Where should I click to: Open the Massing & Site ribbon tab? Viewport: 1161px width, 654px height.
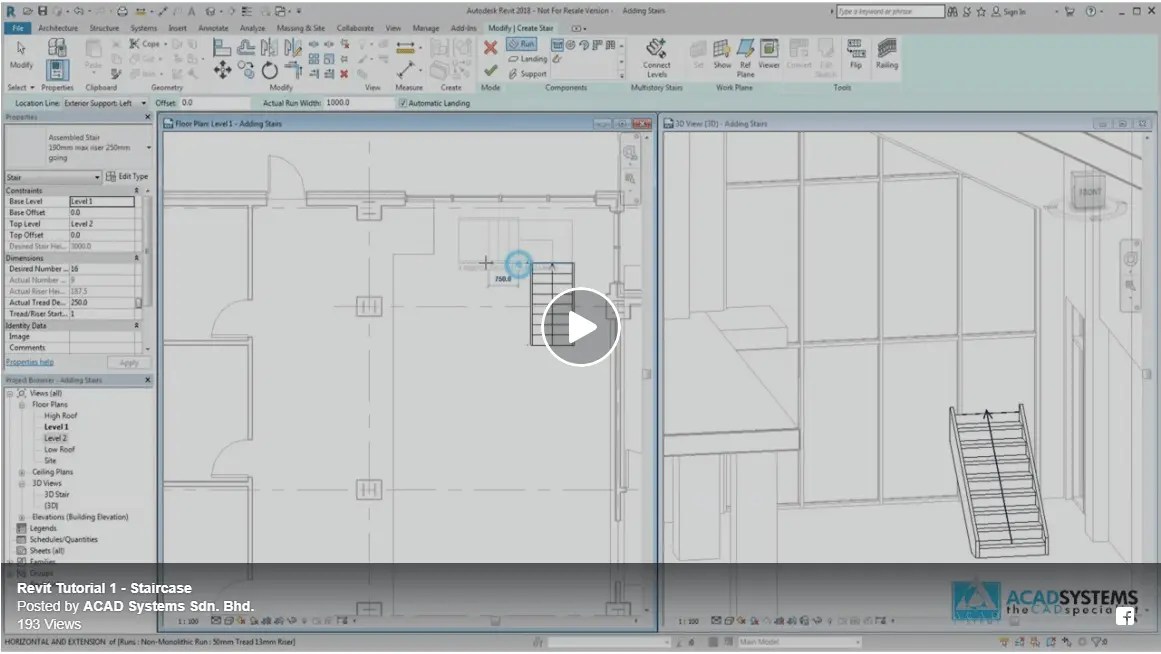[301, 28]
